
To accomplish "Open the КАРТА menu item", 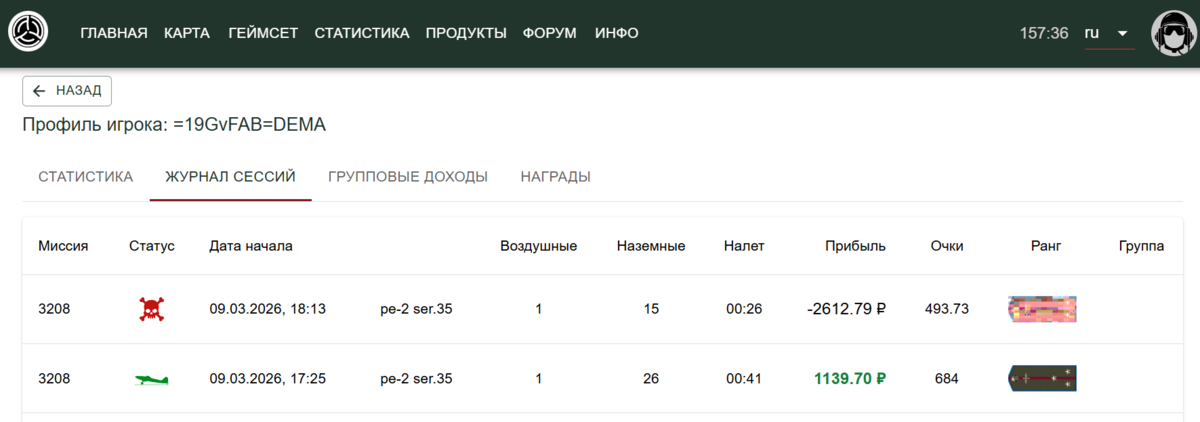I will coord(187,33).
